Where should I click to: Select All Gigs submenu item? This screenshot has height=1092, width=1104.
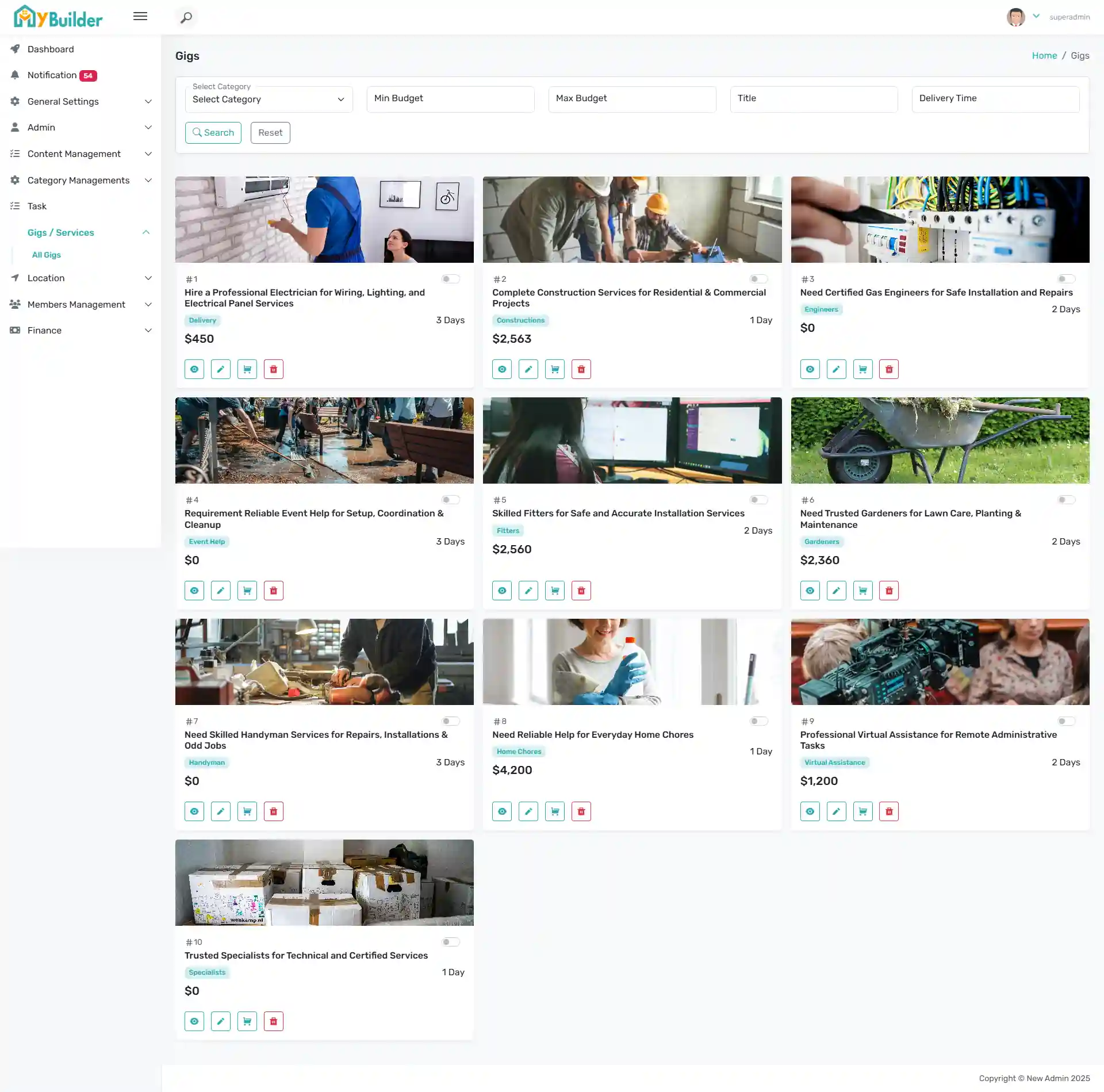(47, 255)
